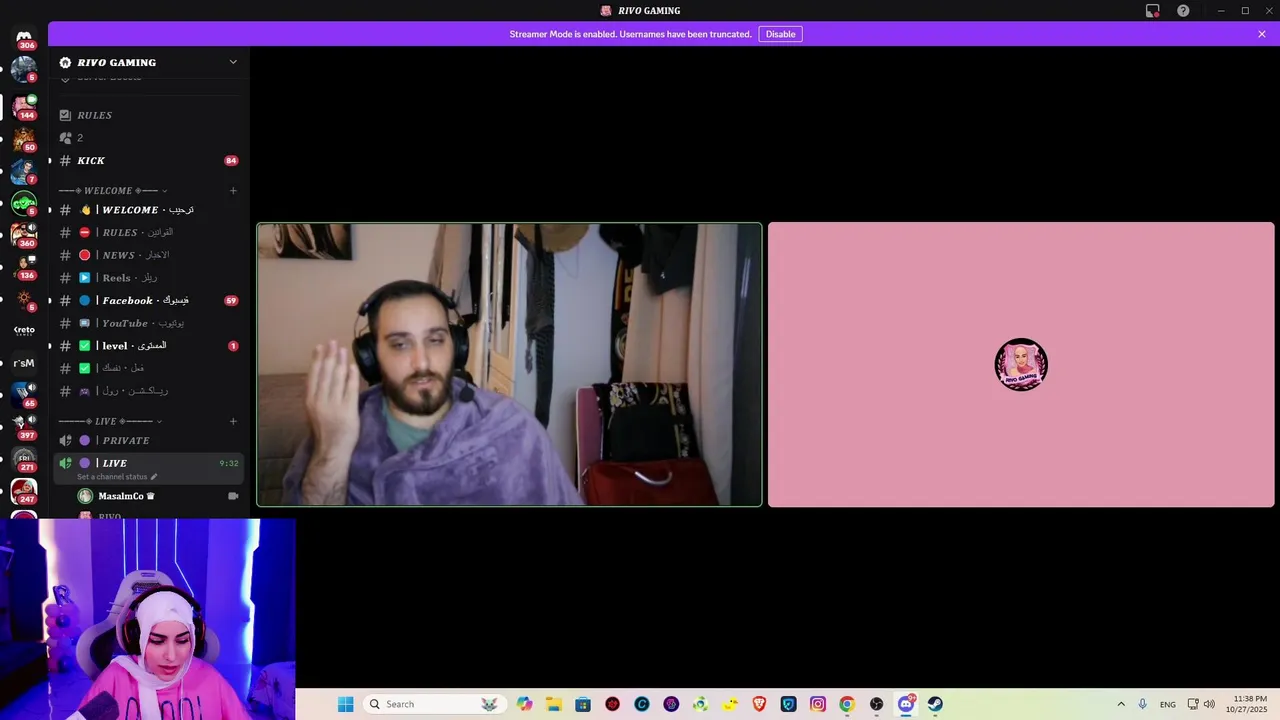Open Steam from the taskbar

(935, 704)
